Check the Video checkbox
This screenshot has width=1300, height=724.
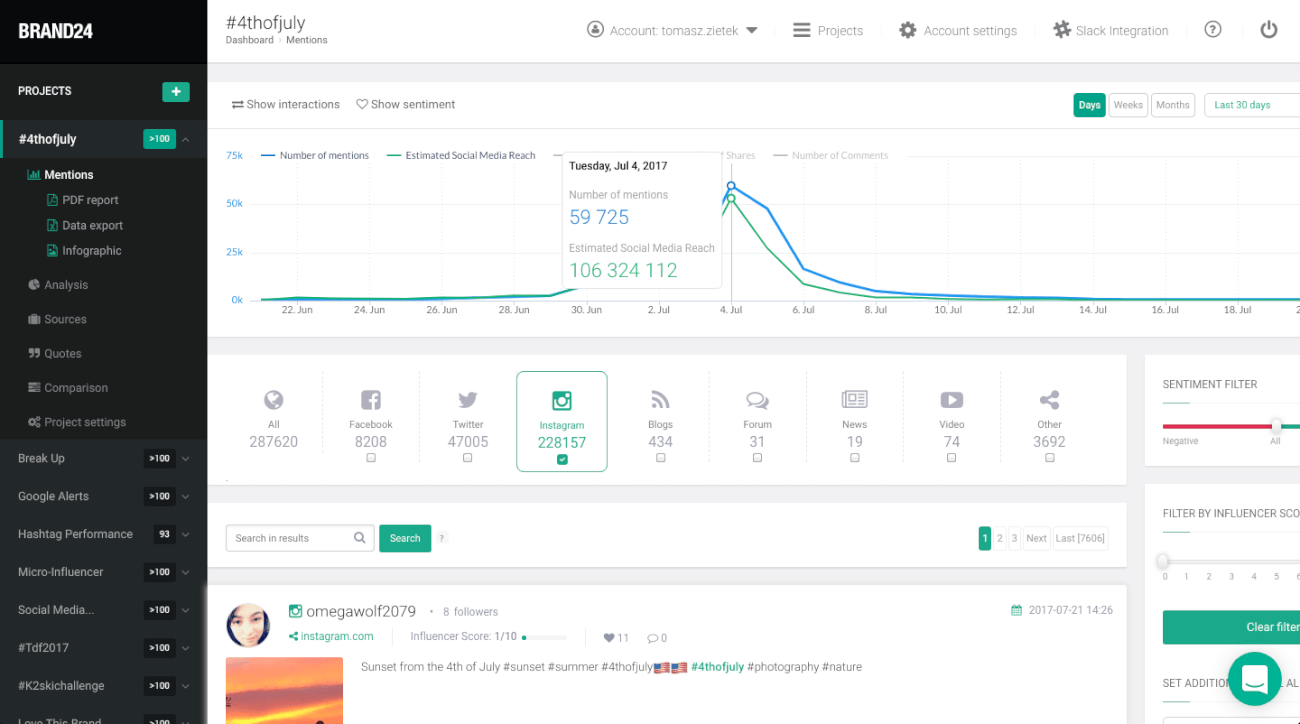coord(952,458)
